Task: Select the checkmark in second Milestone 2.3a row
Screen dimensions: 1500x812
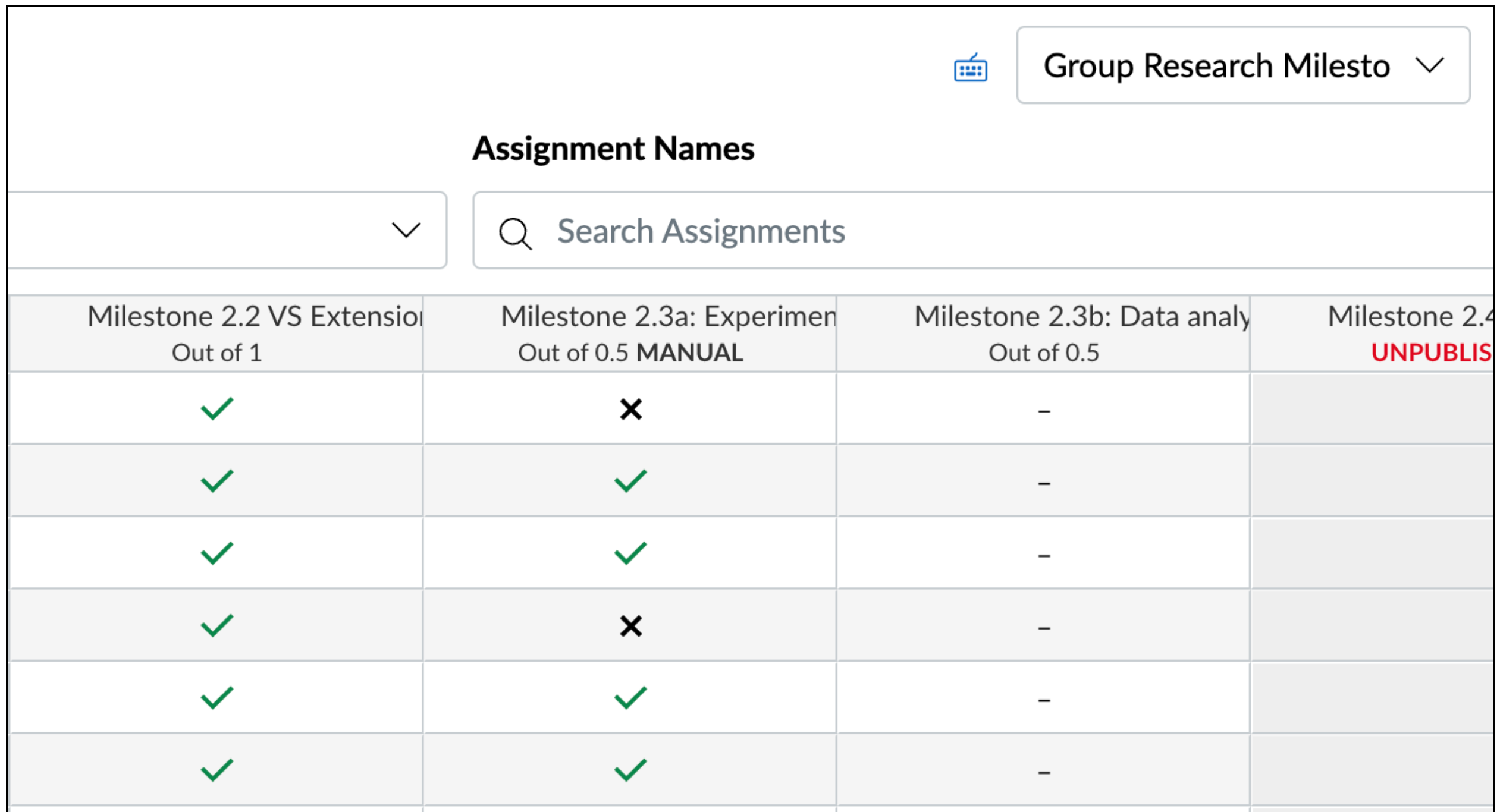Action: (629, 480)
